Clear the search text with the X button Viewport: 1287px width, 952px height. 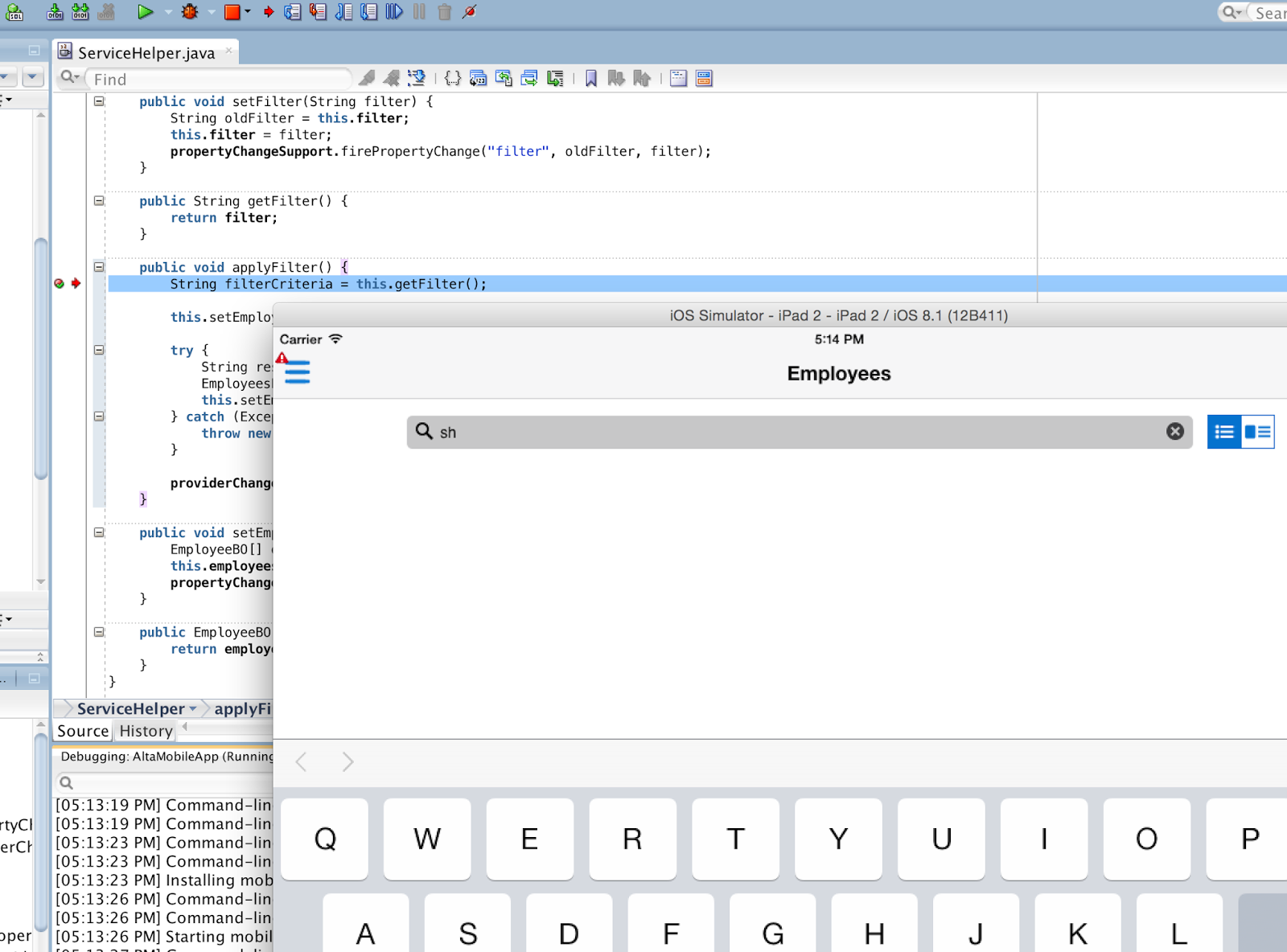(1175, 432)
